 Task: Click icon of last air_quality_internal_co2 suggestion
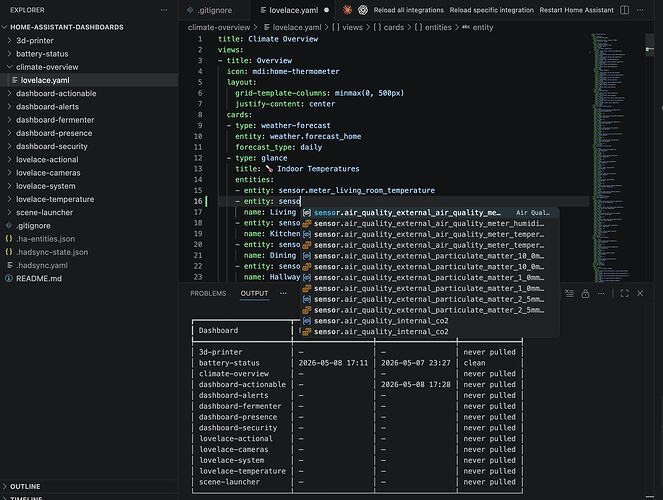point(307,332)
